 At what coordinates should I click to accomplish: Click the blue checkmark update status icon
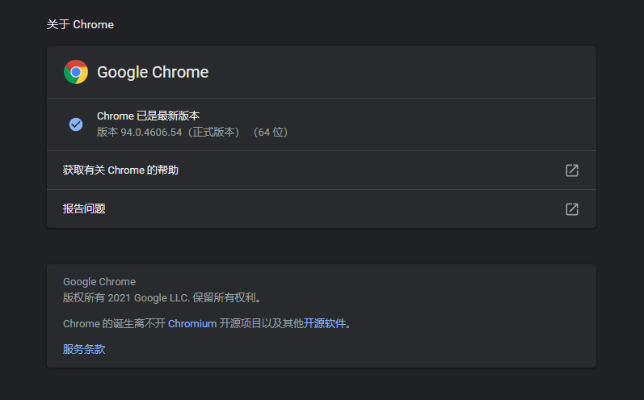pos(76,124)
